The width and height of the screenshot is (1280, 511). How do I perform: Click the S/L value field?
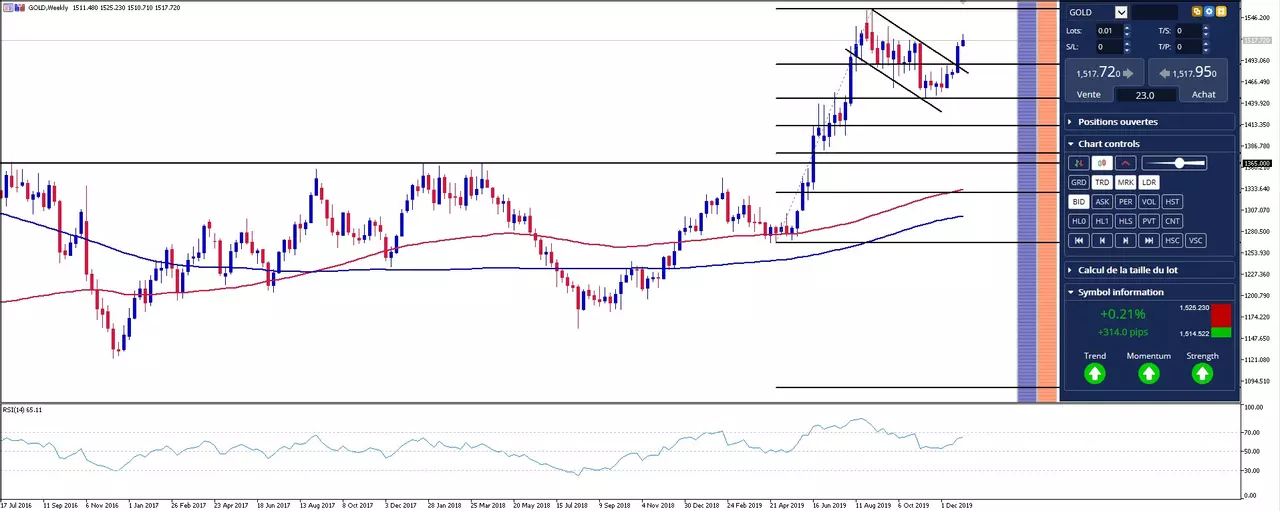click(1109, 47)
